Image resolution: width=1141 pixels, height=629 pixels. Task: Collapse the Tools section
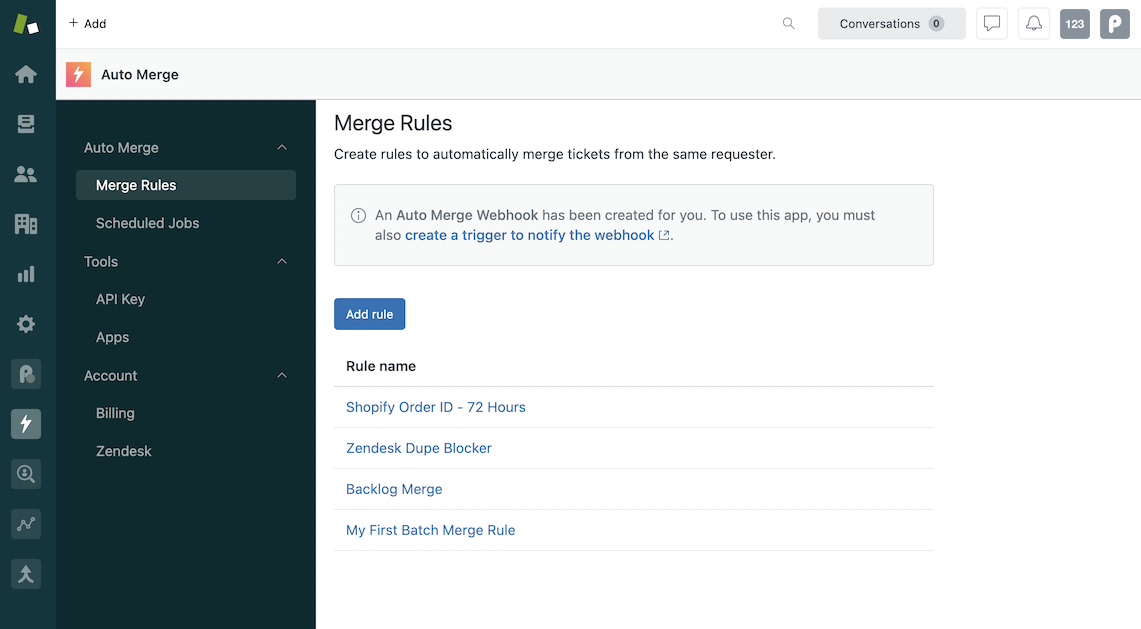pyautogui.click(x=282, y=261)
